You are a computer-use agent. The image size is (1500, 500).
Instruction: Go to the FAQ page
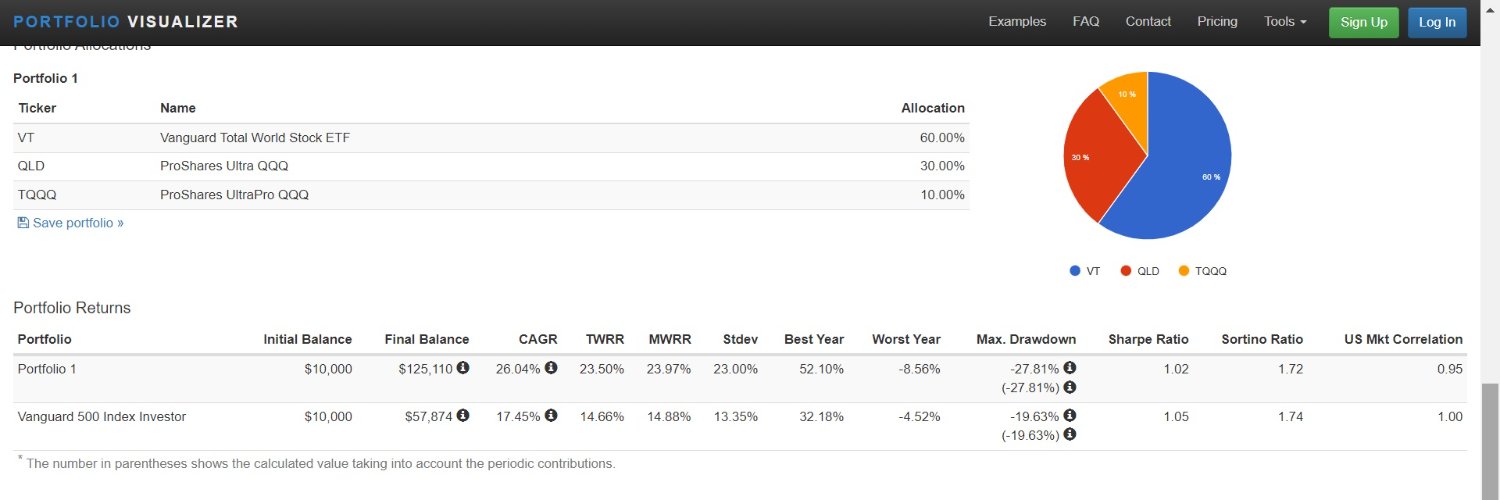tap(1086, 21)
